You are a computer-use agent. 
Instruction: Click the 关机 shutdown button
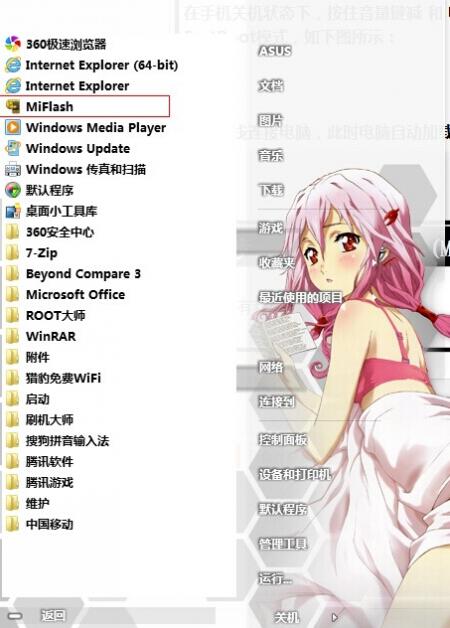tap(286, 617)
